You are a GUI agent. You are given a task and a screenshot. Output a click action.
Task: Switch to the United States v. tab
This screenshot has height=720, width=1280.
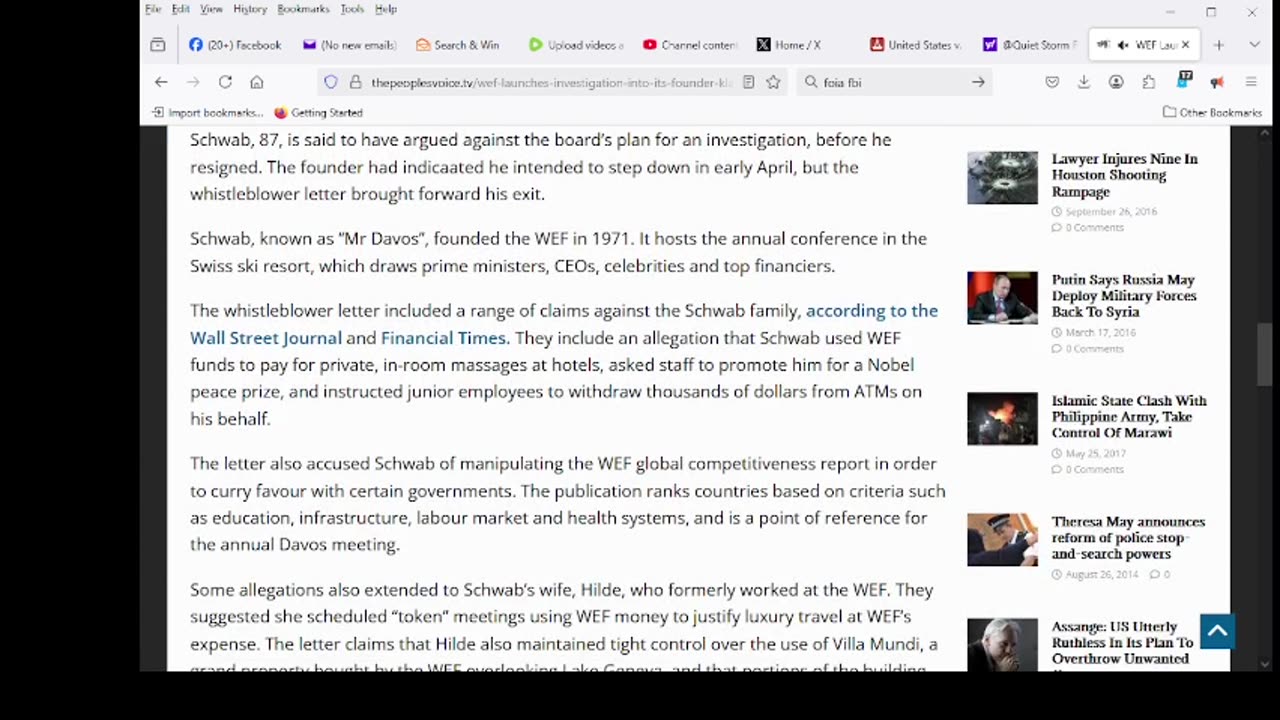coord(916,45)
